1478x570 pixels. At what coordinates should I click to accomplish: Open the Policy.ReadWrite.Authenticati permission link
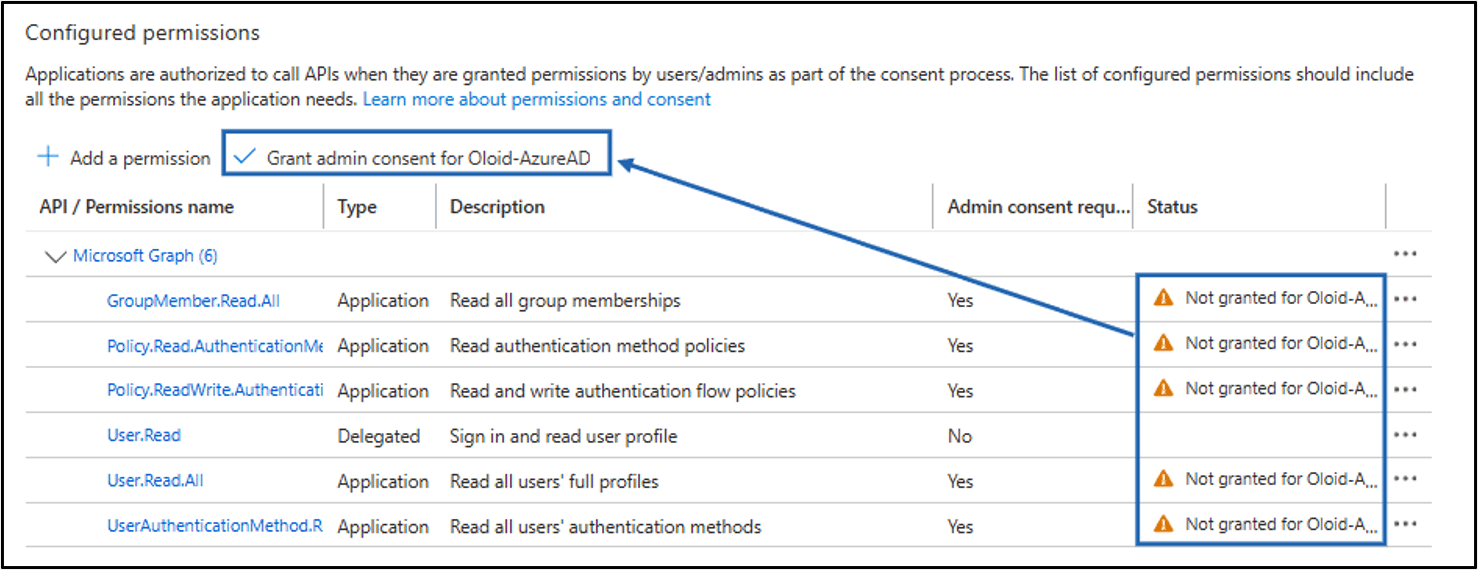pos(215,391)
